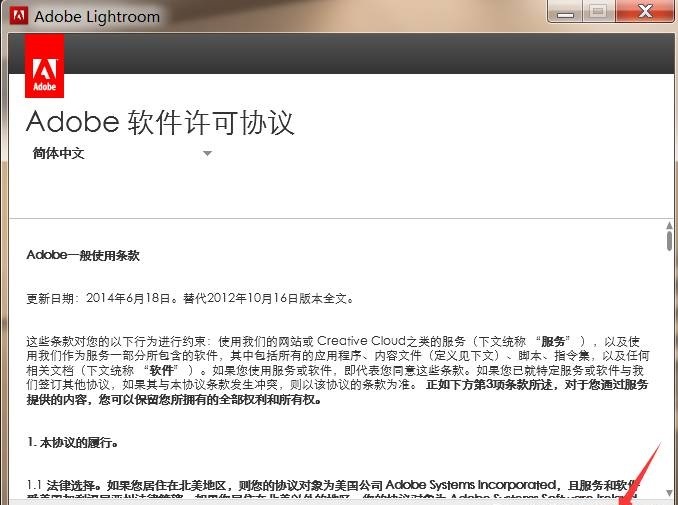This screenshot has height=505, width=678.
Task: Click the heading Adobe 软件许可协议
Action: (x=160, y=122)
